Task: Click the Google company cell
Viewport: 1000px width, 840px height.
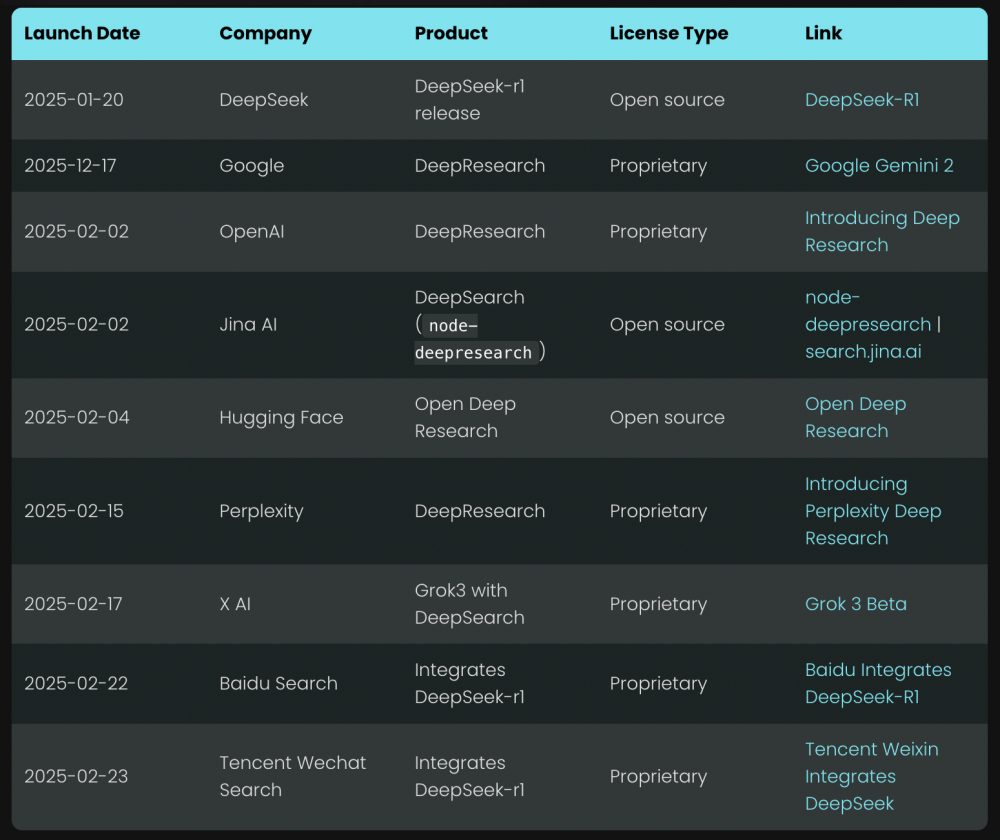Action: pyautogui.click(x=252, y=165)
